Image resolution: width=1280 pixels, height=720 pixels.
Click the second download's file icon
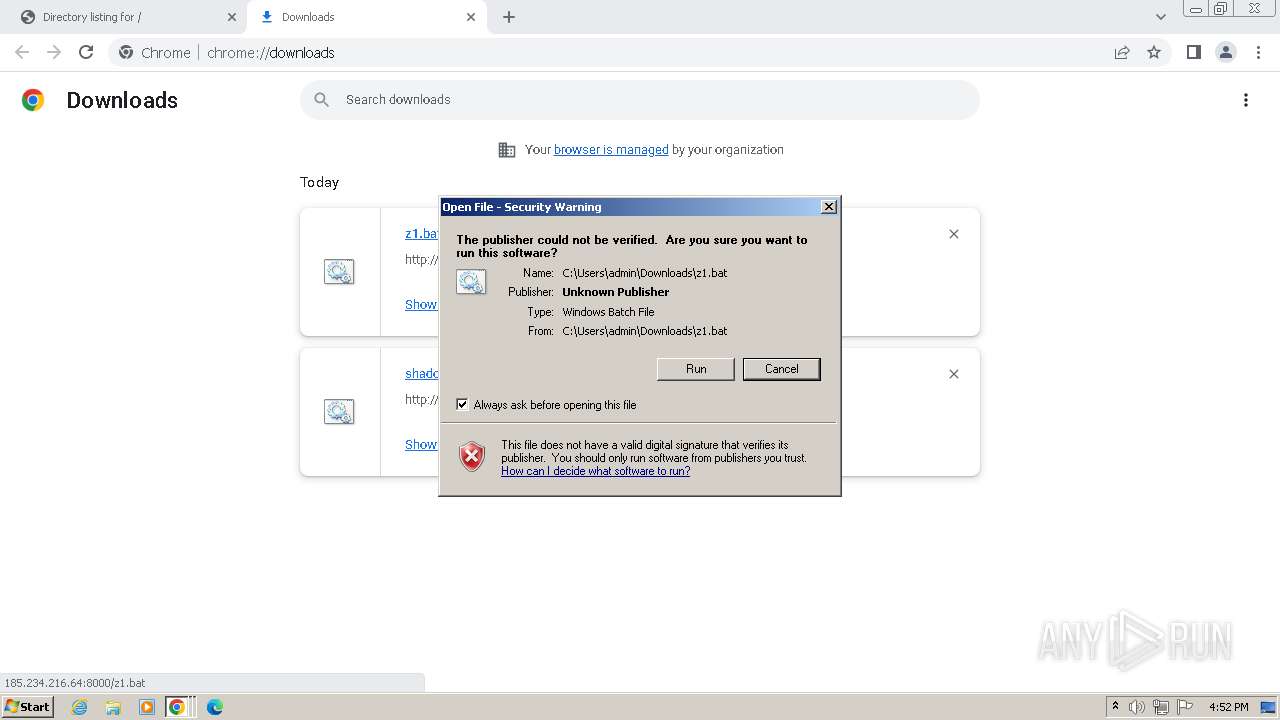click(x=339, y=411)
